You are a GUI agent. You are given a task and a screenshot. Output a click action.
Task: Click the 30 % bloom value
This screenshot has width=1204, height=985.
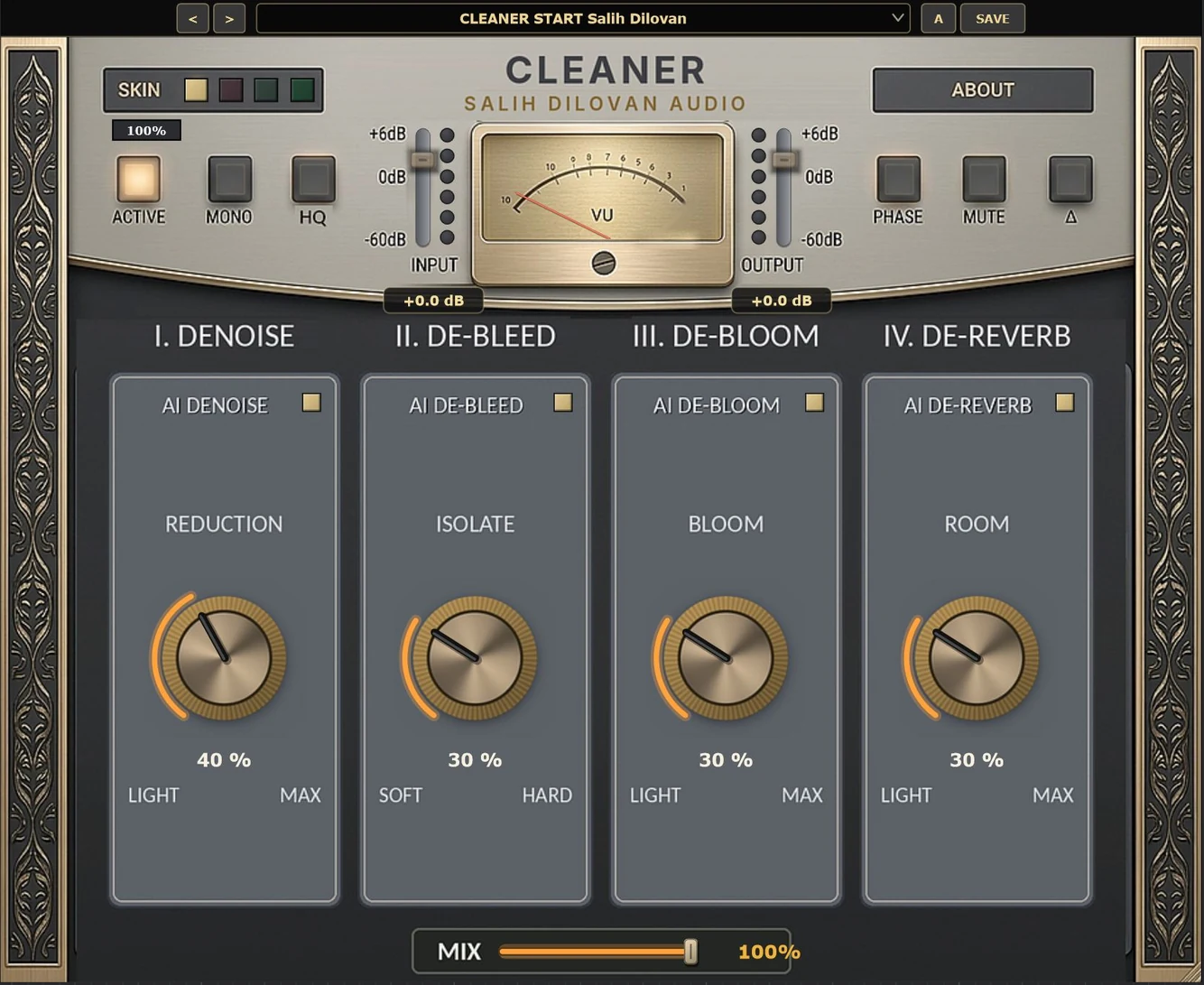coord(726,760)
